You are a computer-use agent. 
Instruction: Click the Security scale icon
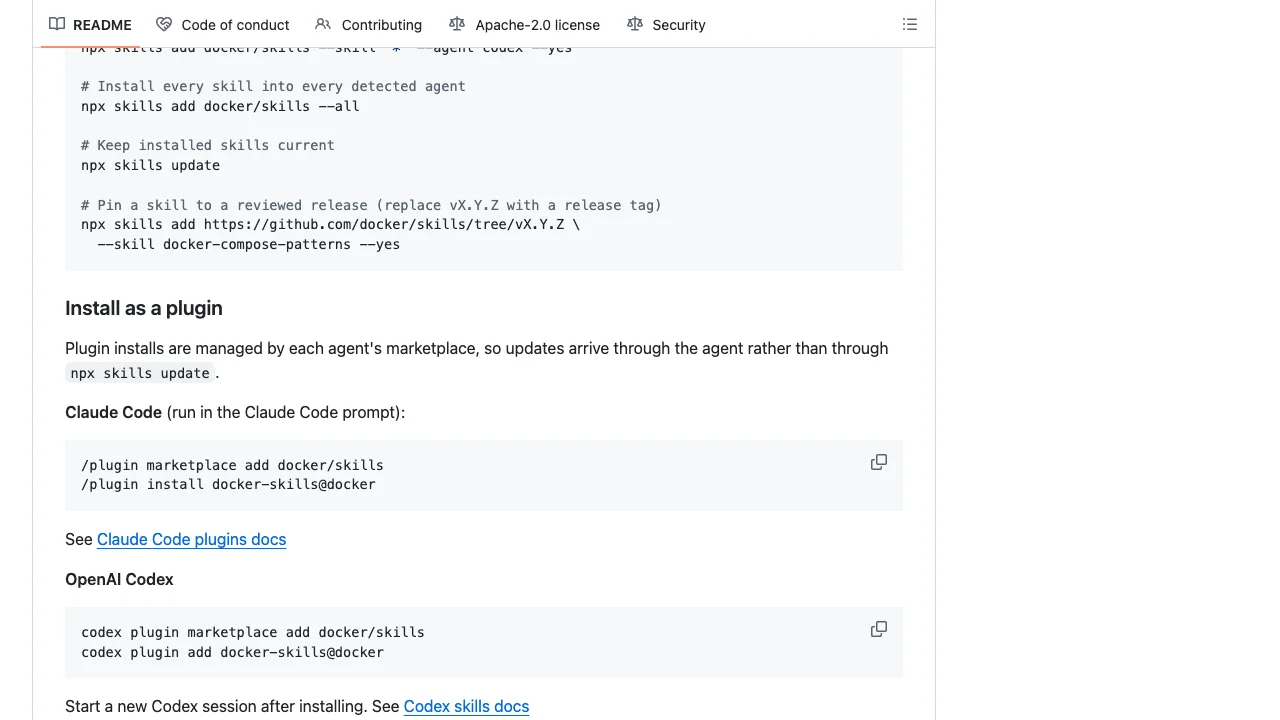click(x=635, y=24)
